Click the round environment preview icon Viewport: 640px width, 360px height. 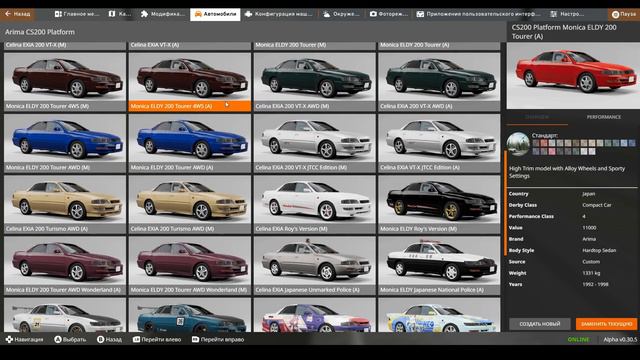(518, 144)
